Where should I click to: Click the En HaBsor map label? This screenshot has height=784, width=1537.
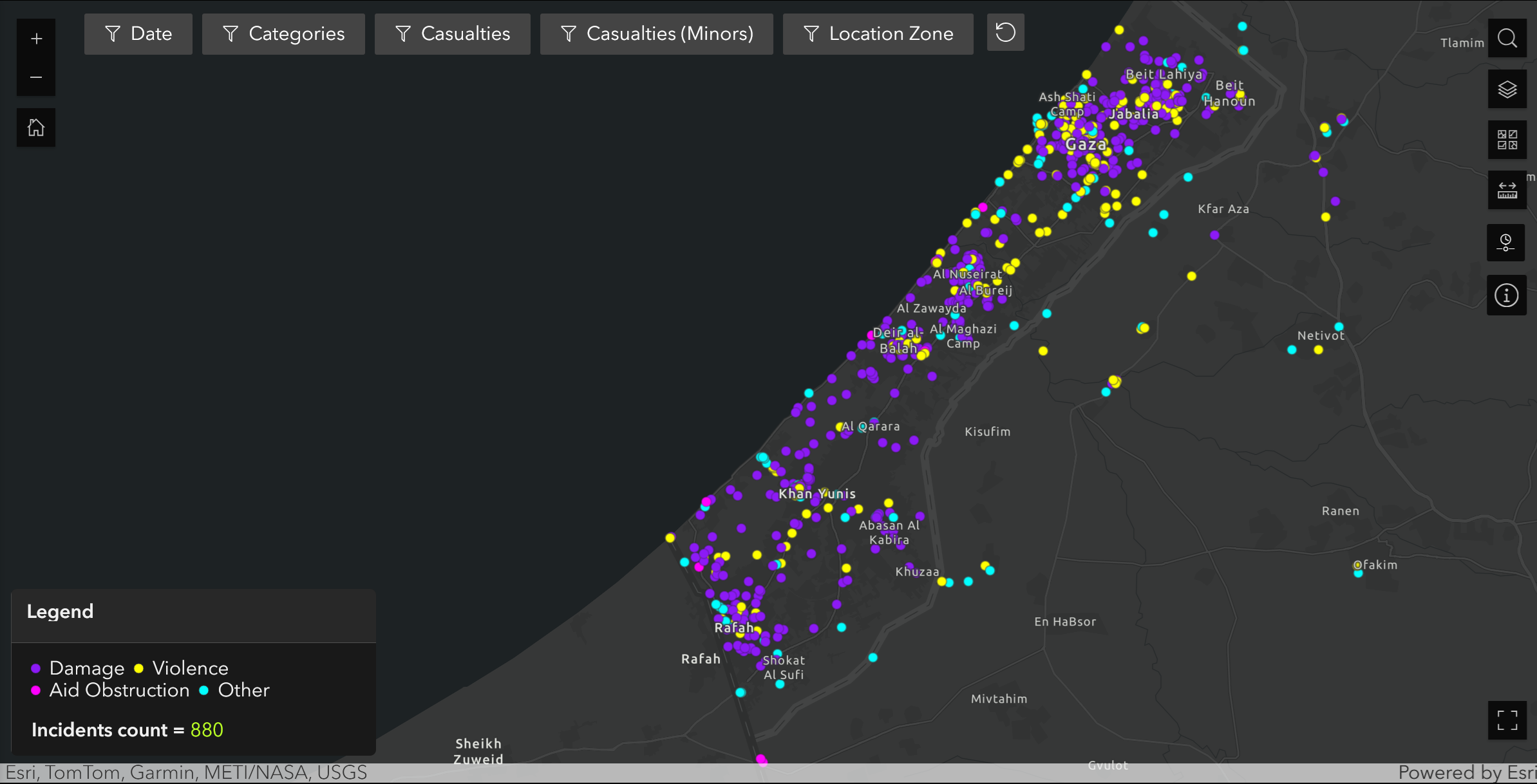(x=1065, y=621)
